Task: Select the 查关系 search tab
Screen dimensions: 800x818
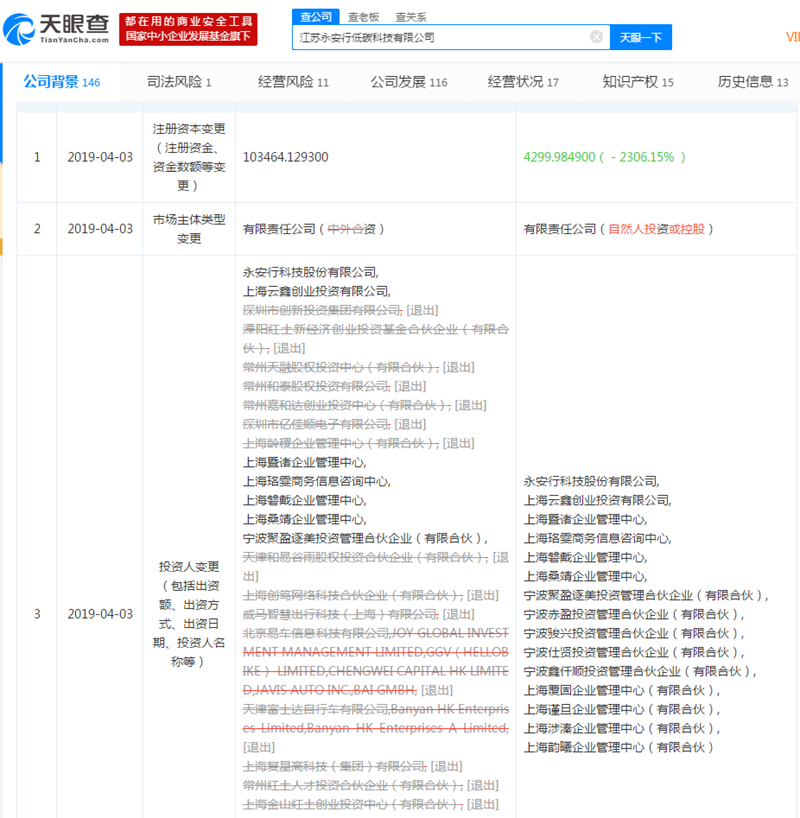Action: 411,17
